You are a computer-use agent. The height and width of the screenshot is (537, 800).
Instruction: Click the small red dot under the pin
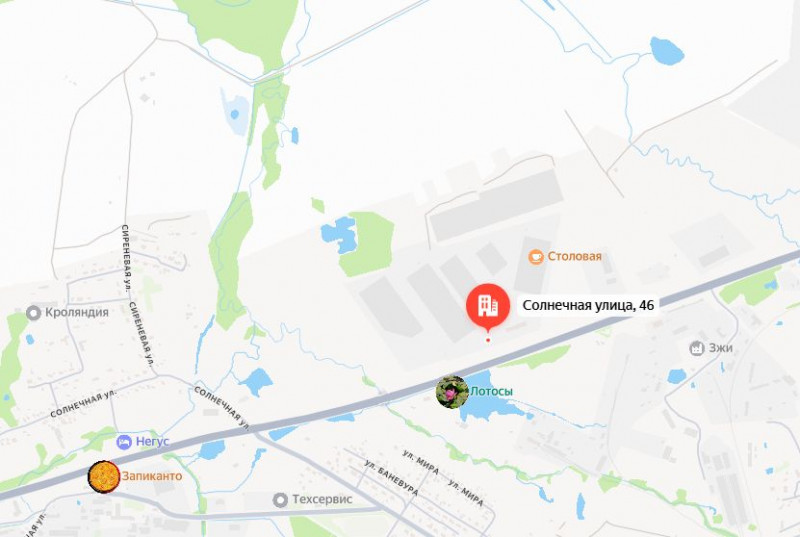(488, 340)
